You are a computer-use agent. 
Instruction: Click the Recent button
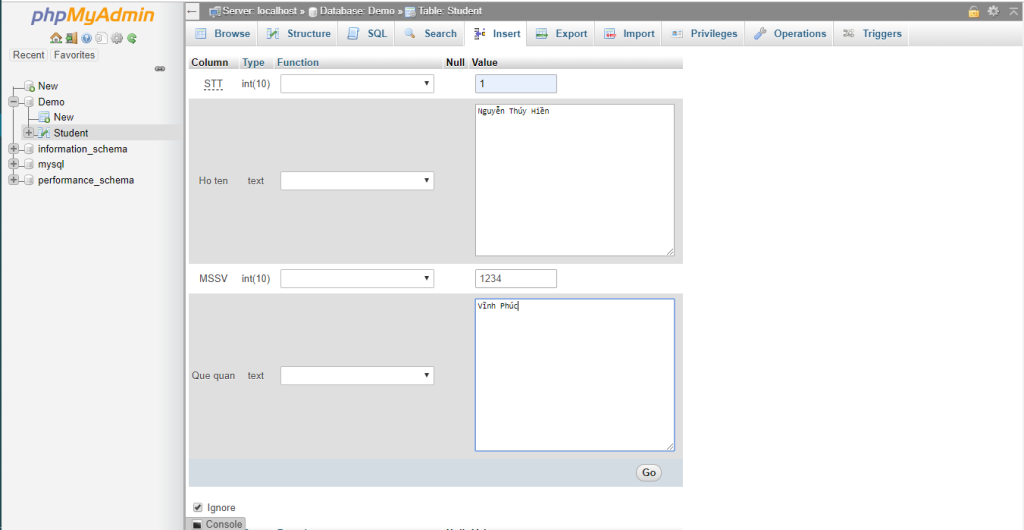pos(29,55)
